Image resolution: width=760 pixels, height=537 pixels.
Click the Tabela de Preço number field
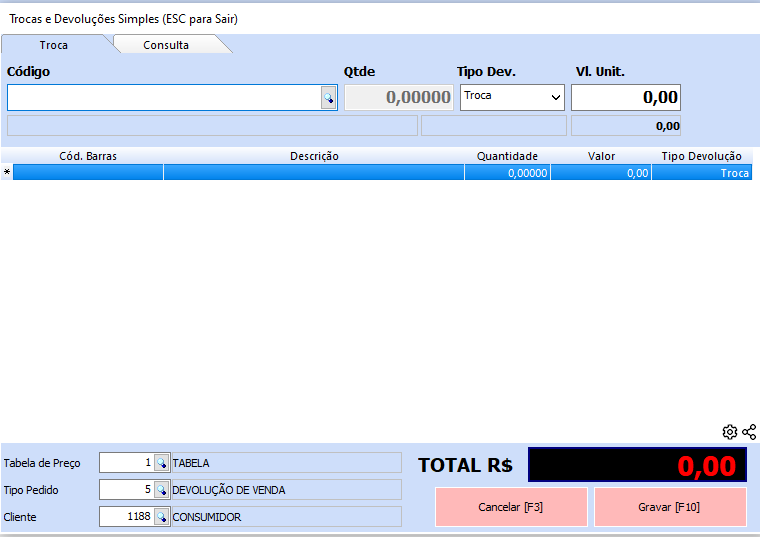pyautogui.click(x=126, y=463)
